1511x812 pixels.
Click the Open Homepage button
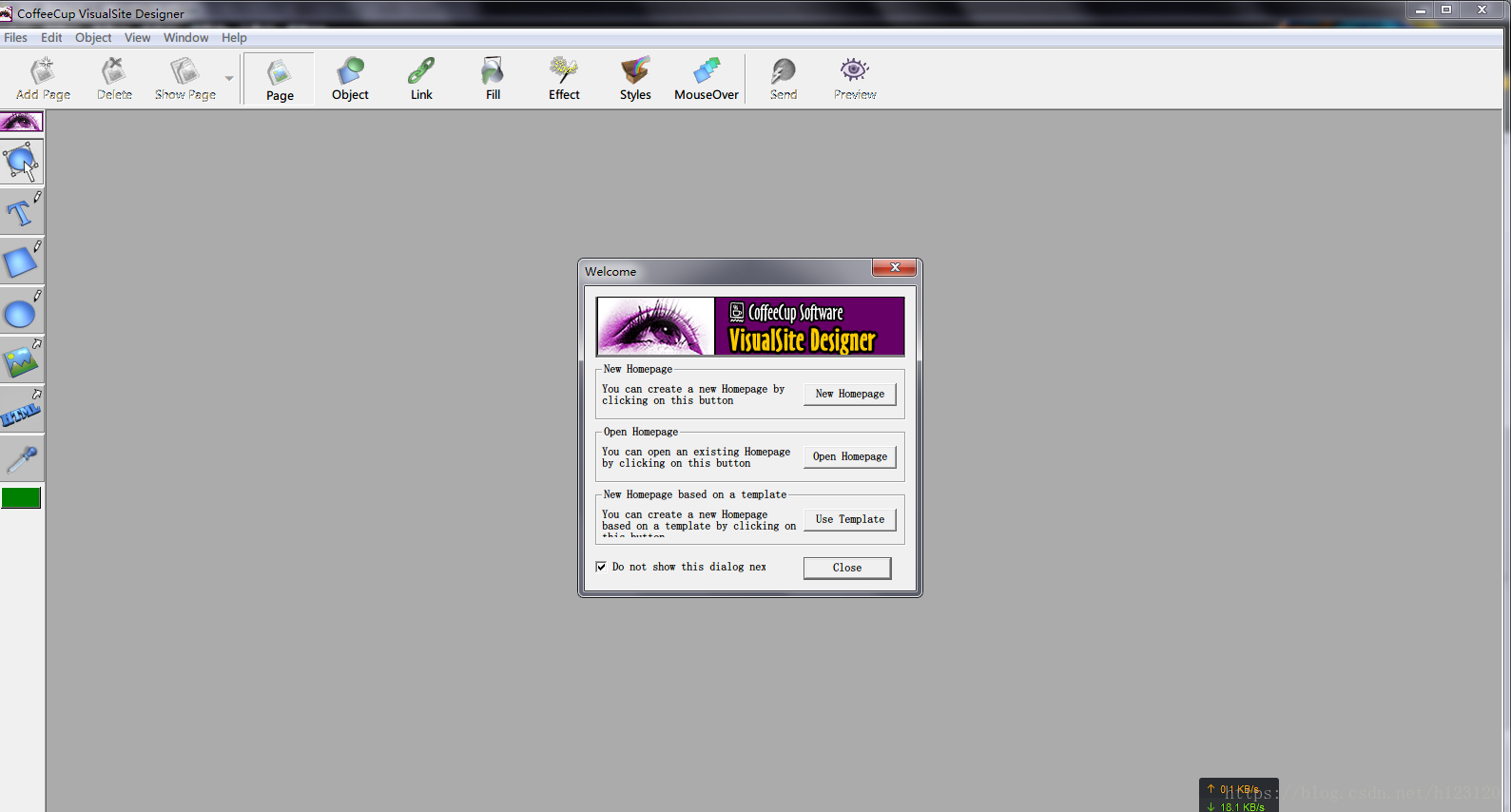(x=850, y=456)
